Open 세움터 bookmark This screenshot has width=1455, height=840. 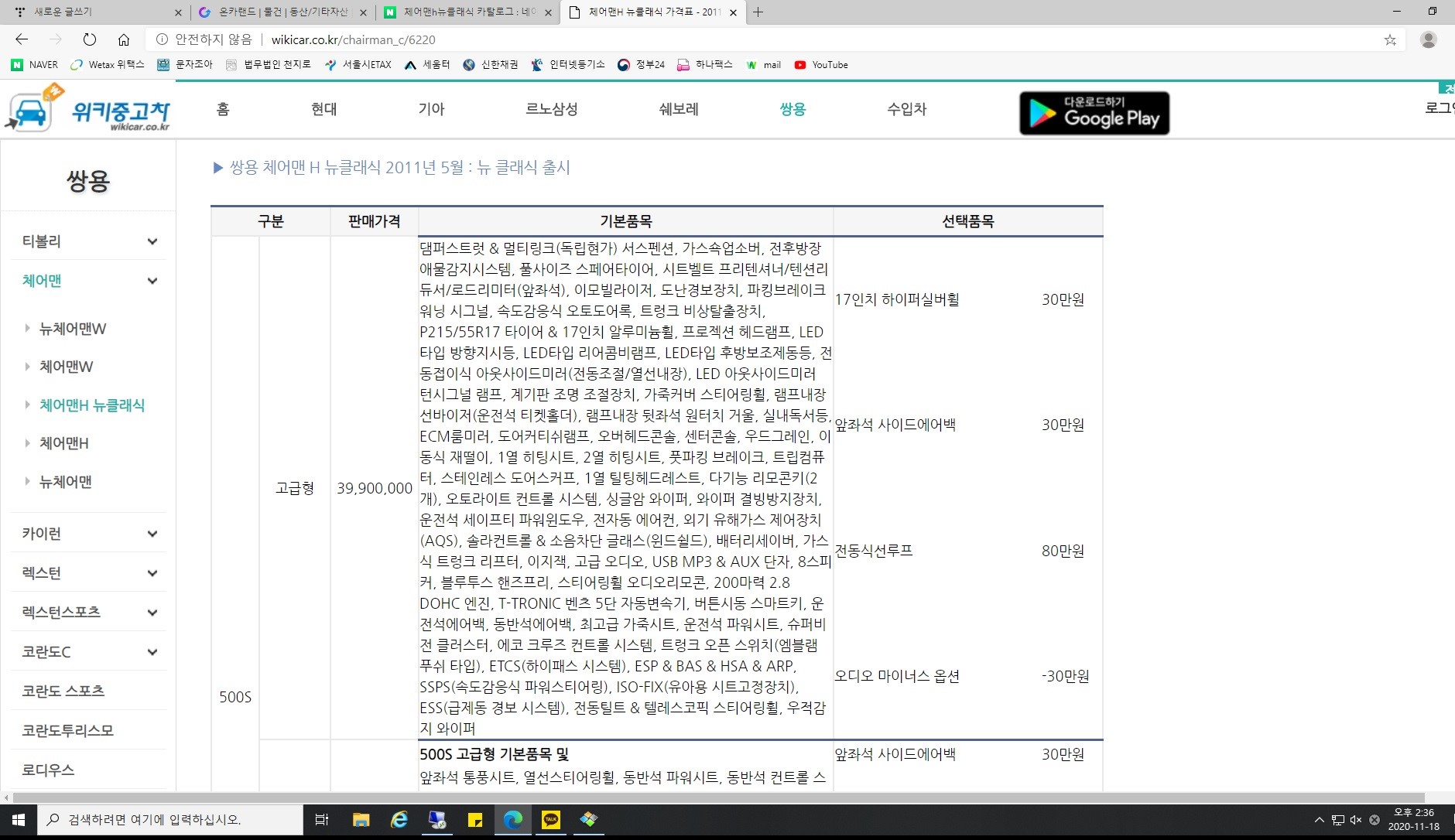(427, 65)
